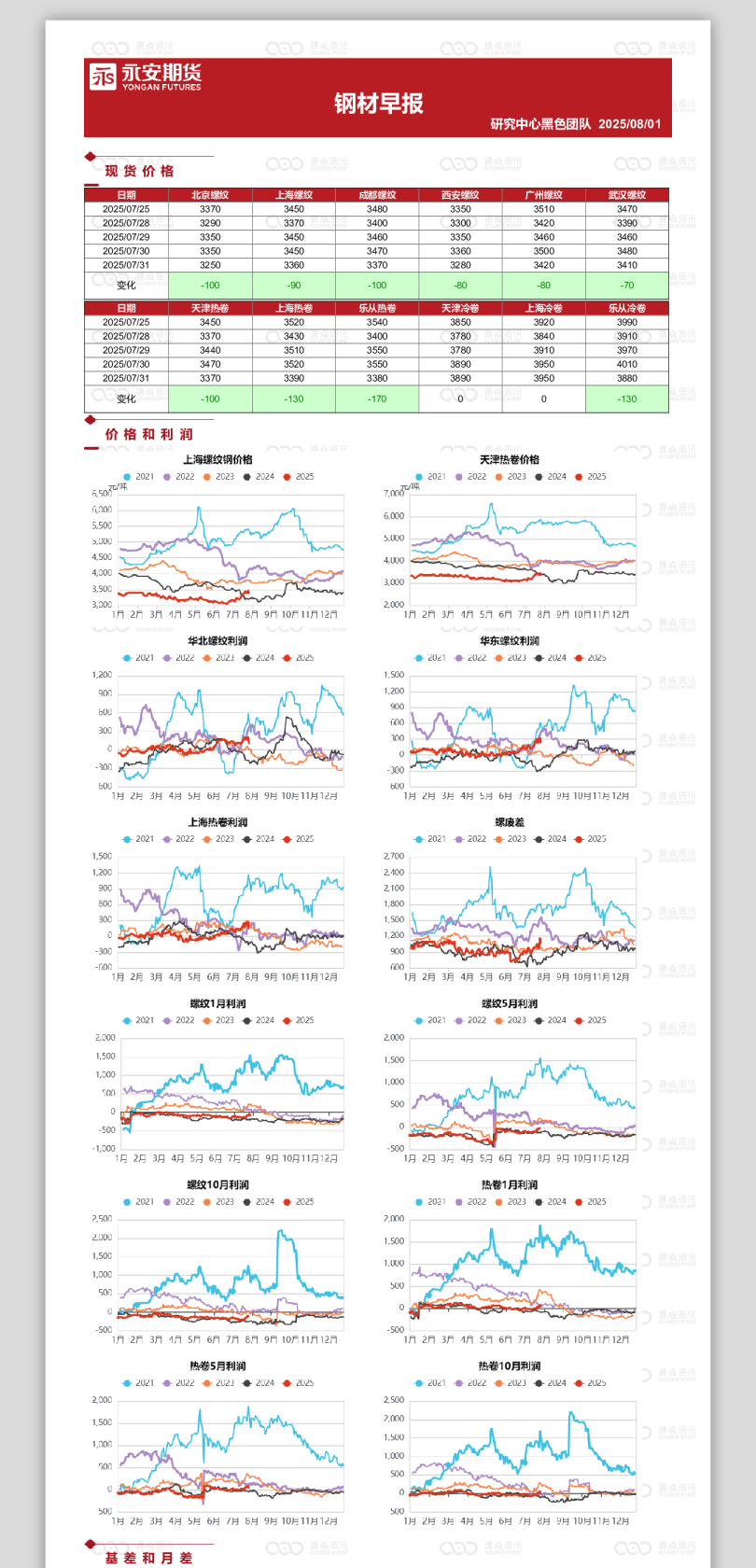
Task: Click the 永安期货 logo icon
Action: 103,77
